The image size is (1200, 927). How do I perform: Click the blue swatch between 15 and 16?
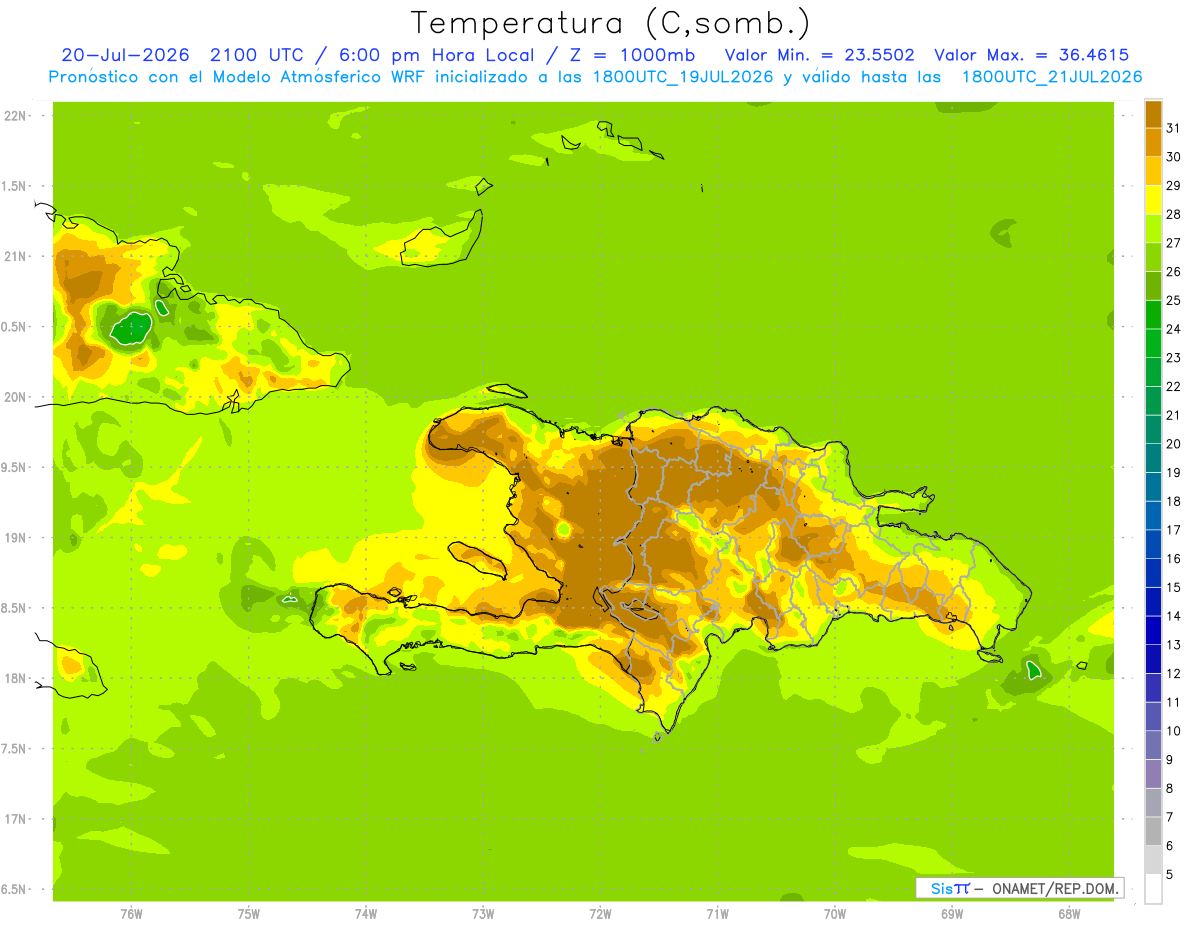(x=1153, y=572)
